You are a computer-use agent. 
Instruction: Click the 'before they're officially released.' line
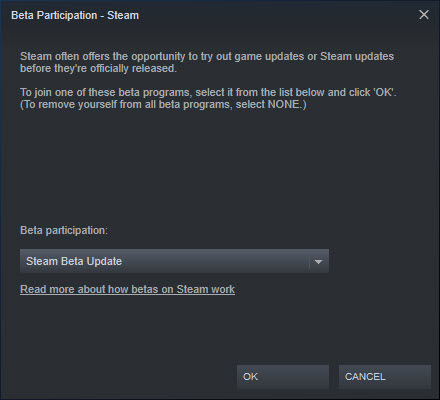tap(98, 68)
